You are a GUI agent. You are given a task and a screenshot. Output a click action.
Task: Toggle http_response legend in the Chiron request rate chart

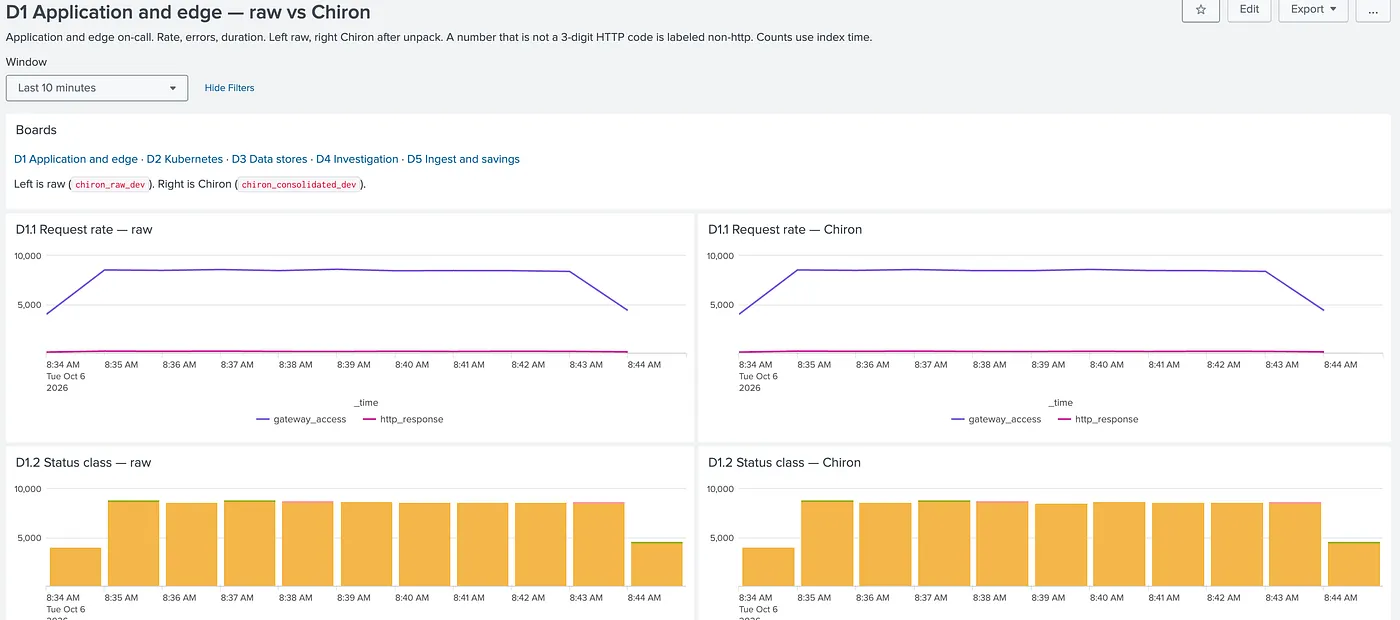1098,419
